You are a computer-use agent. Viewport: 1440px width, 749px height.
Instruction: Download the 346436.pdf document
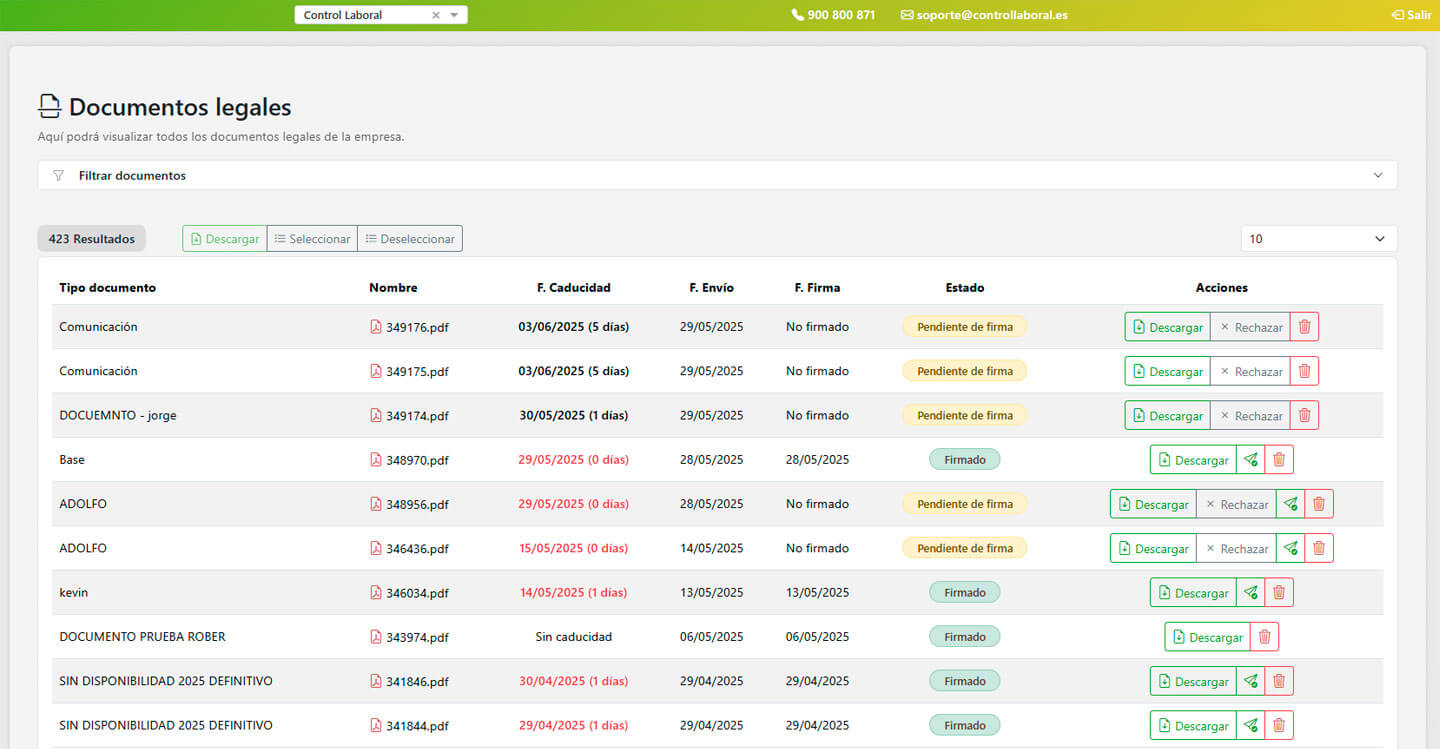[x=1153, y=548]
